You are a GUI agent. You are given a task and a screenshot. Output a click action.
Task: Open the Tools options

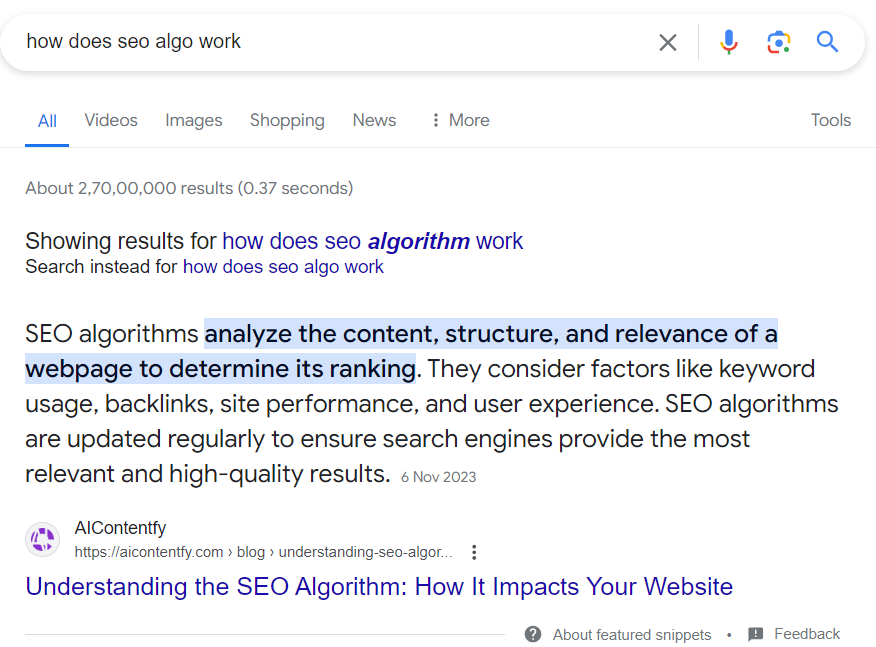(x=830, y=120)
